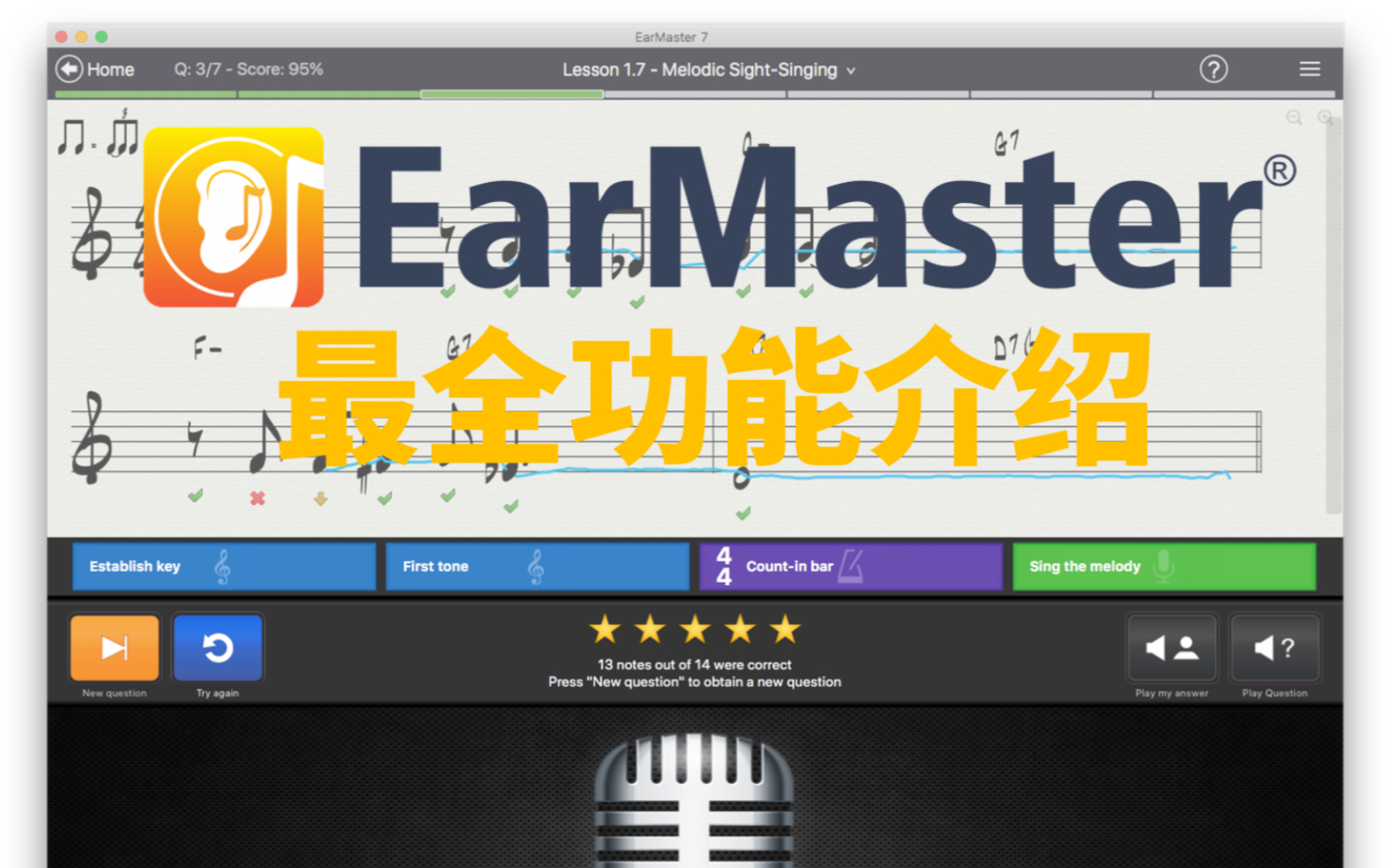Click the five-star rating display

click(x=695, y=630)
